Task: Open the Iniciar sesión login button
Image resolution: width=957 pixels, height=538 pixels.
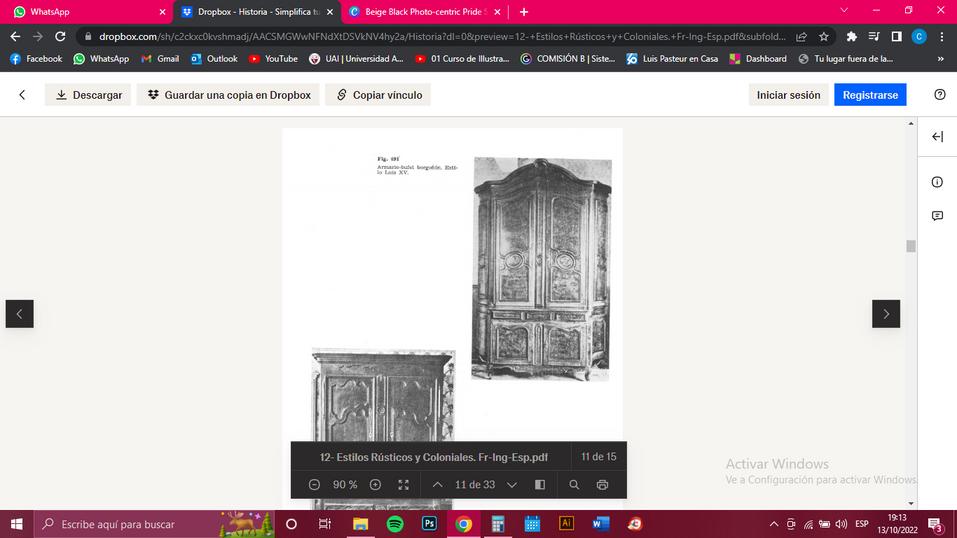Action: (788, 95)
